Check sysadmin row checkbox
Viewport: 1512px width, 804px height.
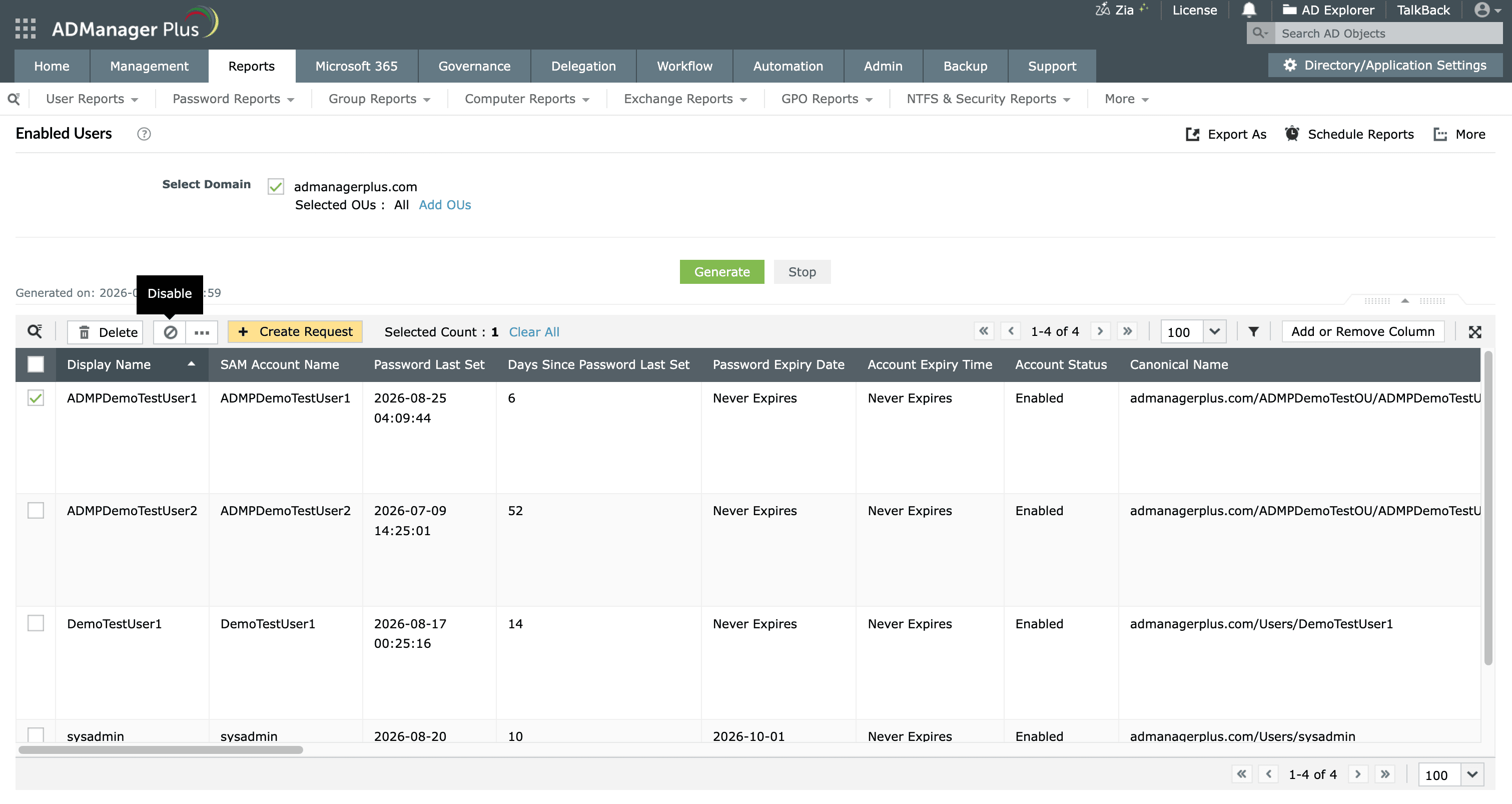(x=36, y=735)
